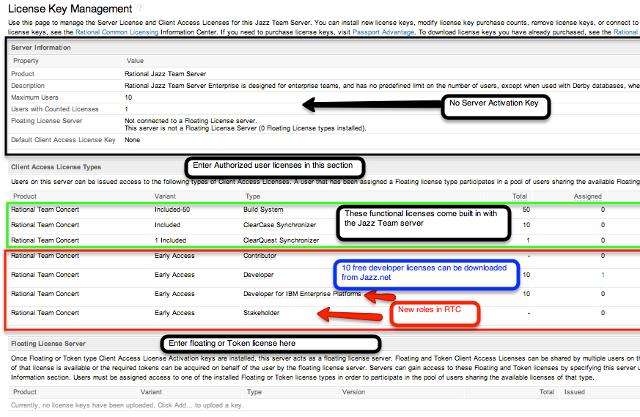Click the help icon beside License Key Management

tap(140, 8)
